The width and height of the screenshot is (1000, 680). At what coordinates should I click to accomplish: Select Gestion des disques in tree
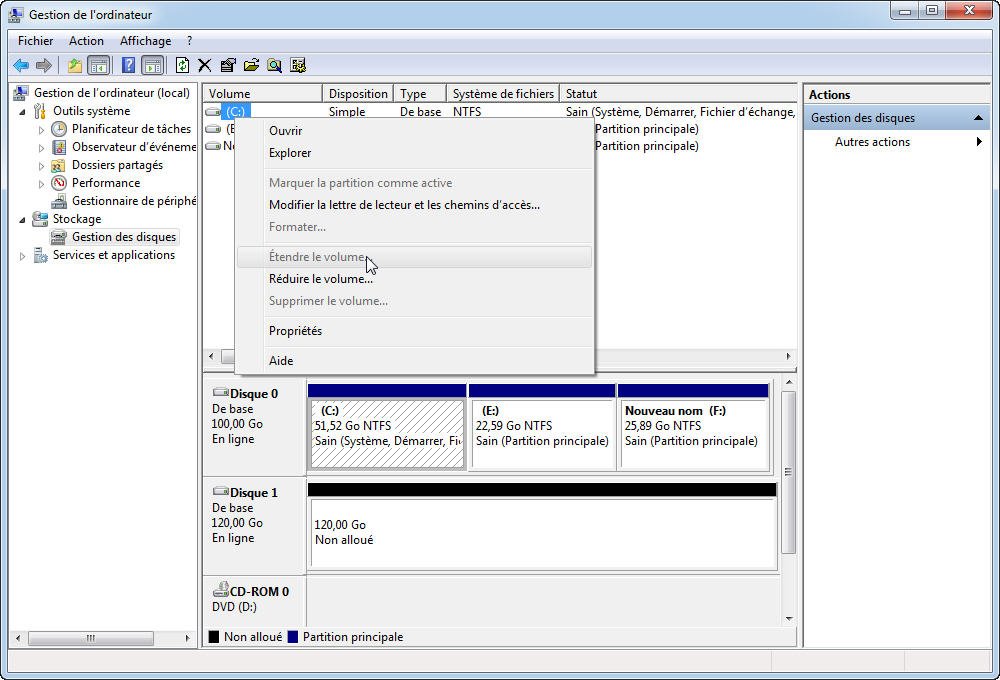[x=124, y=237]
